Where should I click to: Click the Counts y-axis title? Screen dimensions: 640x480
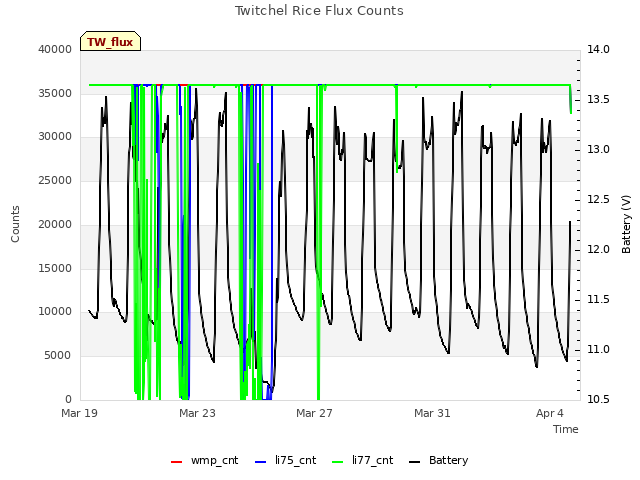pos(15,224)
